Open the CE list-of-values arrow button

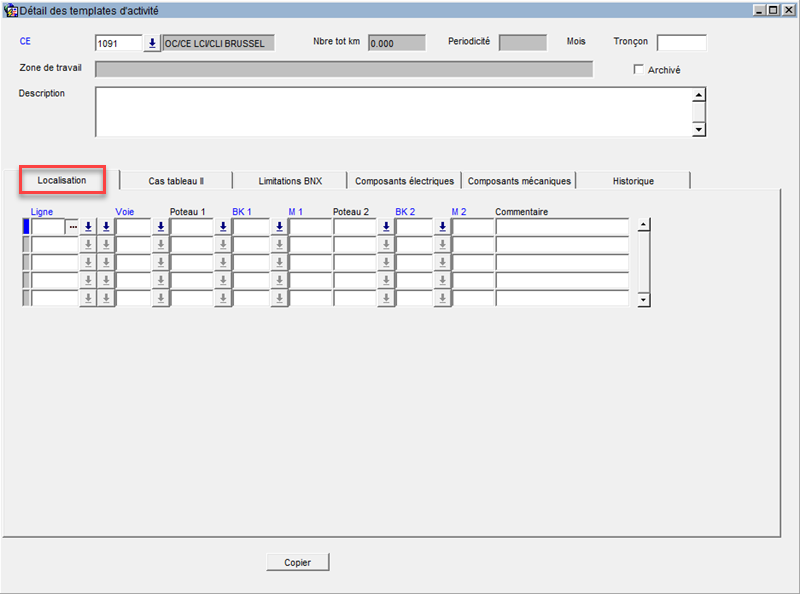pyautogui.click(x=152, y=43)
